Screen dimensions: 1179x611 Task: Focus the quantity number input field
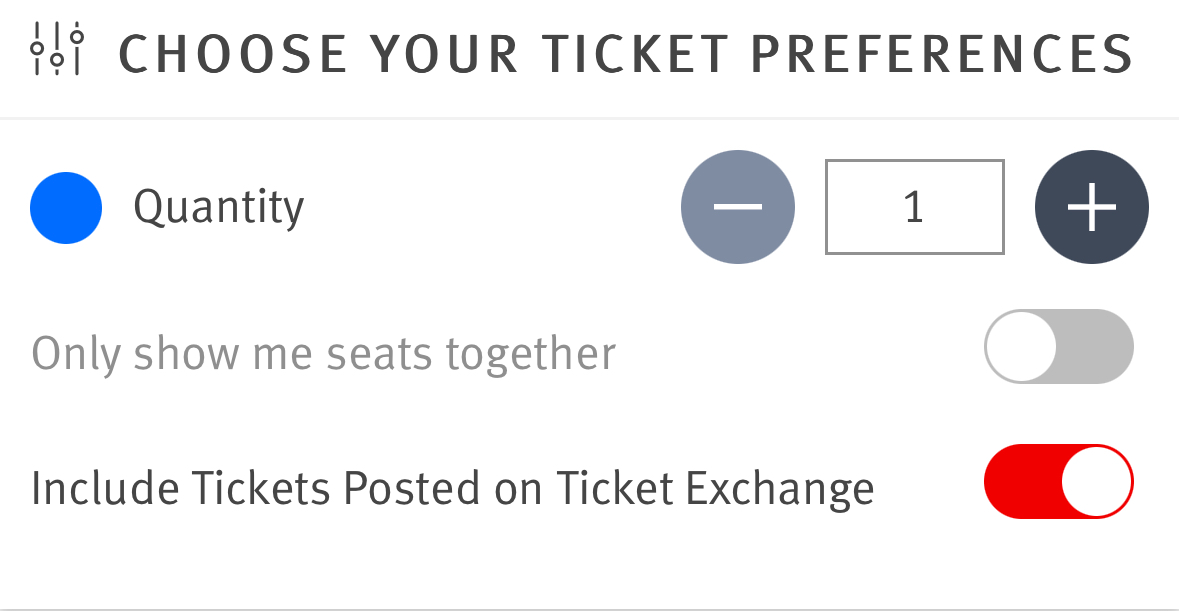click(x=914, y=207)
